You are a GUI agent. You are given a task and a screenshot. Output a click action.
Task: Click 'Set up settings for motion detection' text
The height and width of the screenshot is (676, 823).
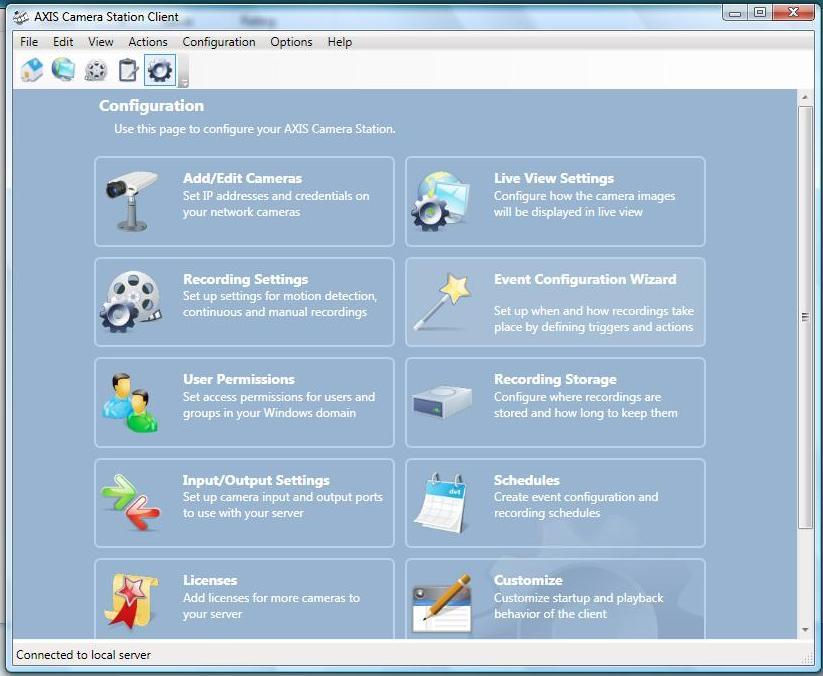[x=280, y=304]
